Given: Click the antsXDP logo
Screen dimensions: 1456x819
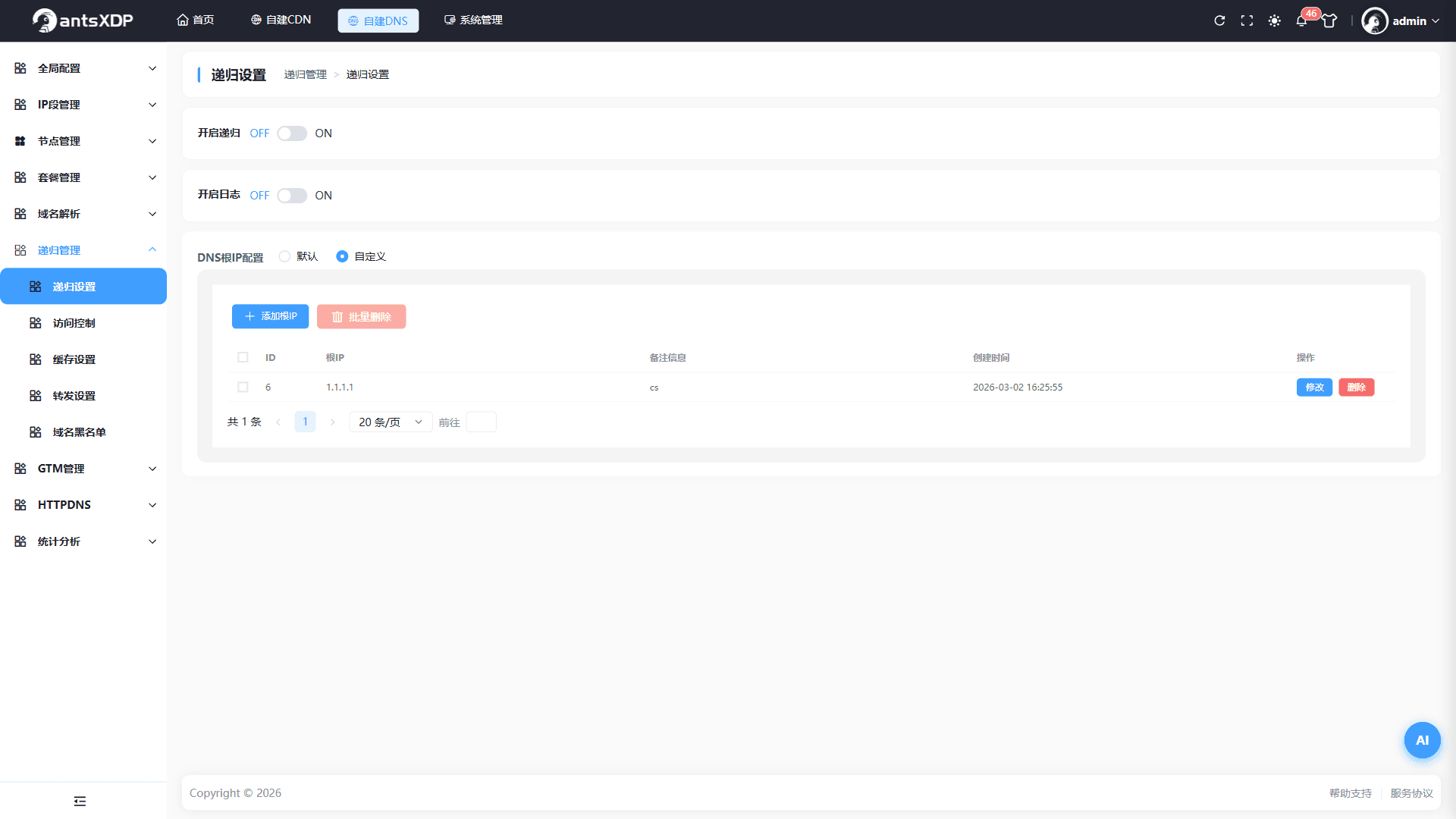Looking at the screenshot, I should (83, 20).
